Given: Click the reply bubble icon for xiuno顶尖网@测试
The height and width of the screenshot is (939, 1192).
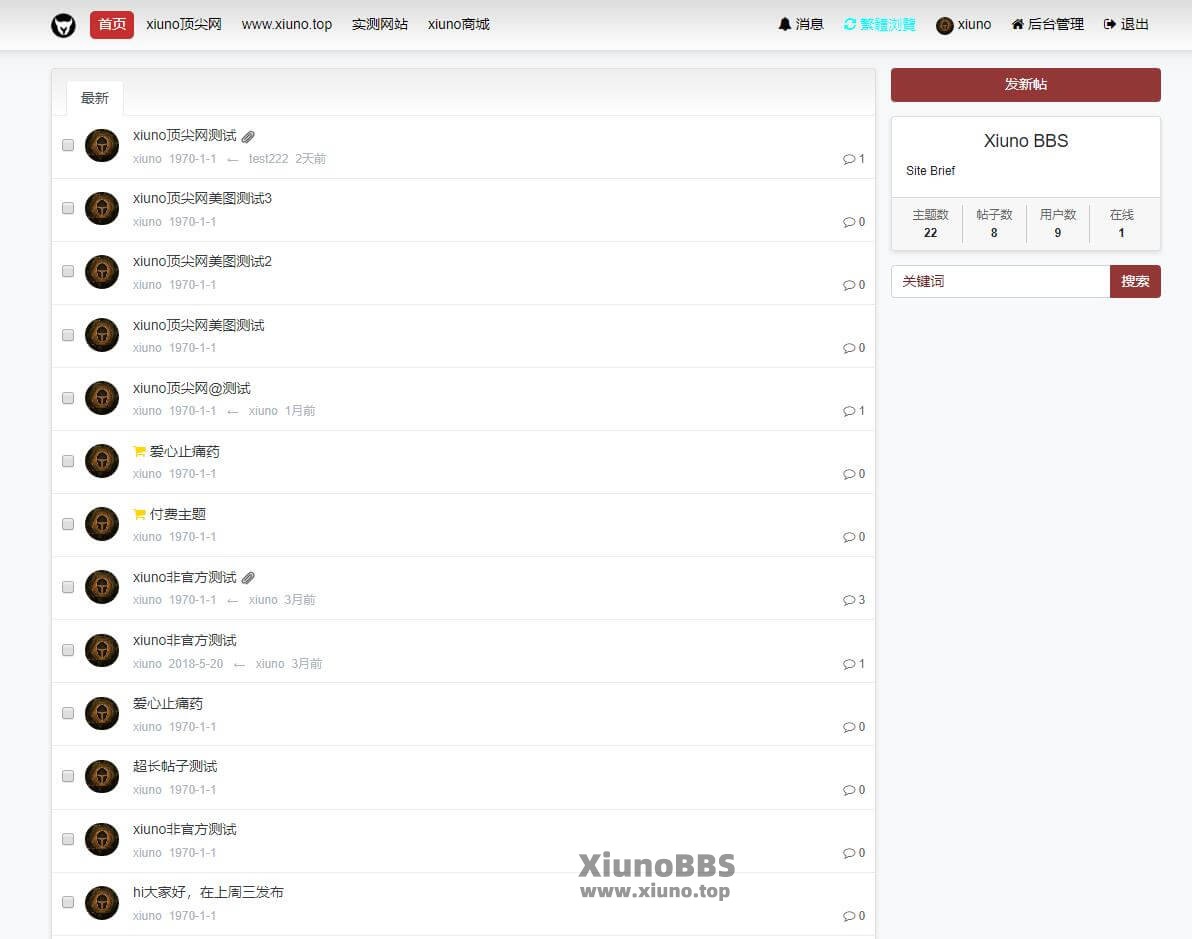Looking at the screenshot, I should (x=848, y=411).
